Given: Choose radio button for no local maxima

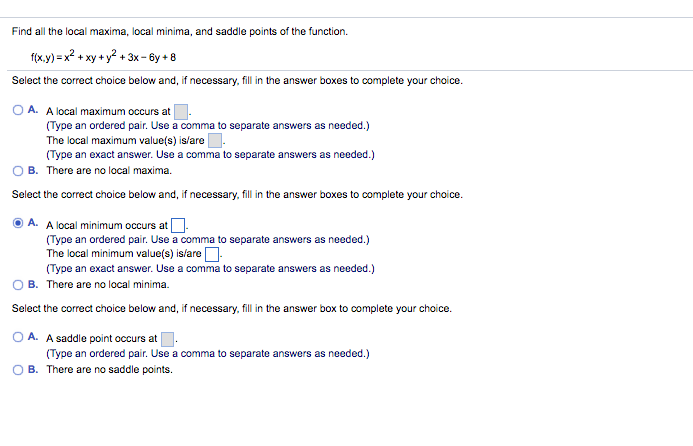Looking at the screenshot, I should click(x=18, y=171).
